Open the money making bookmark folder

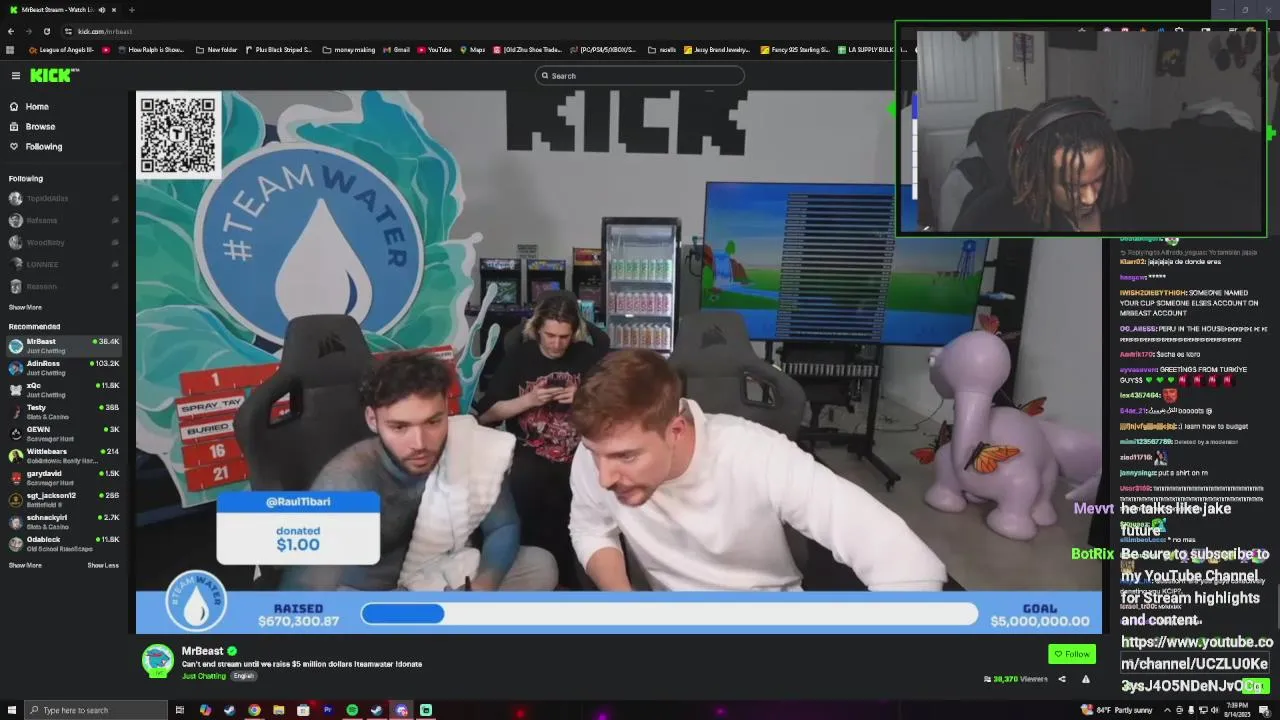(349, 49)
